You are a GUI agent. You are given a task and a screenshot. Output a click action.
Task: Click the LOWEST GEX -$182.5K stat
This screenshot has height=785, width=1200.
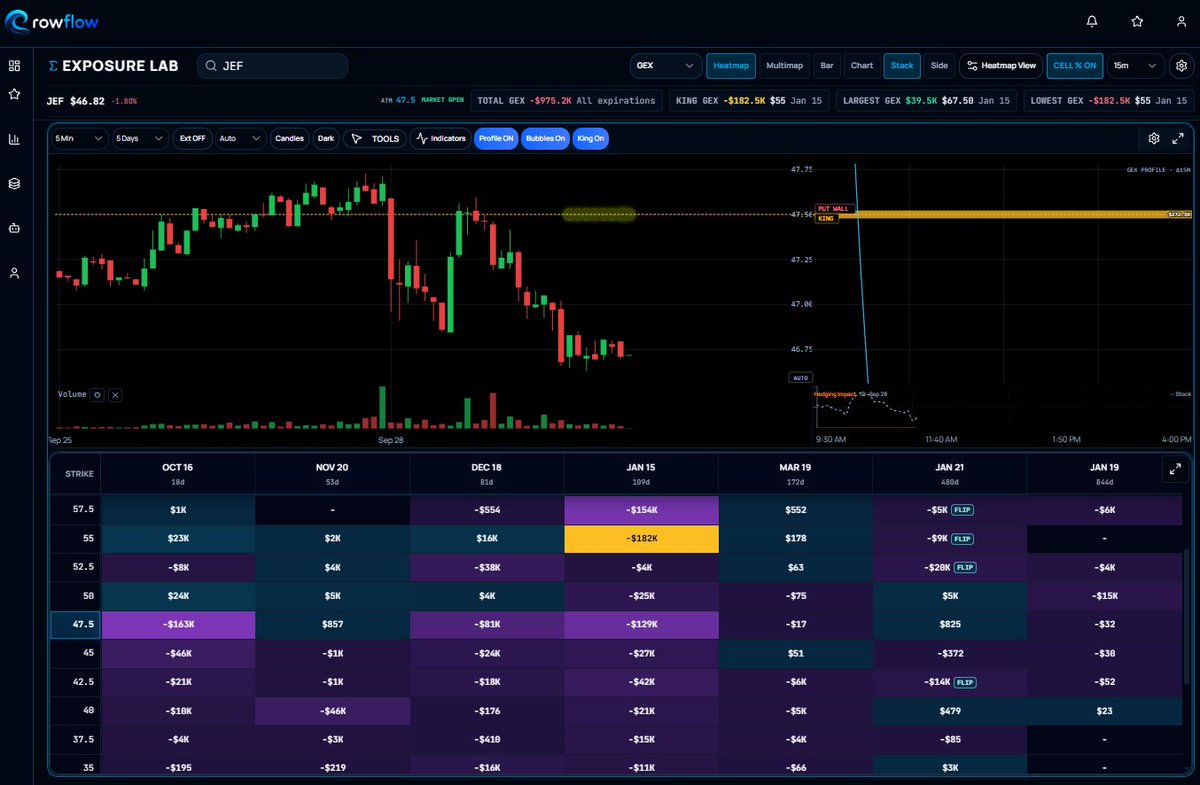pos(1109,101)
